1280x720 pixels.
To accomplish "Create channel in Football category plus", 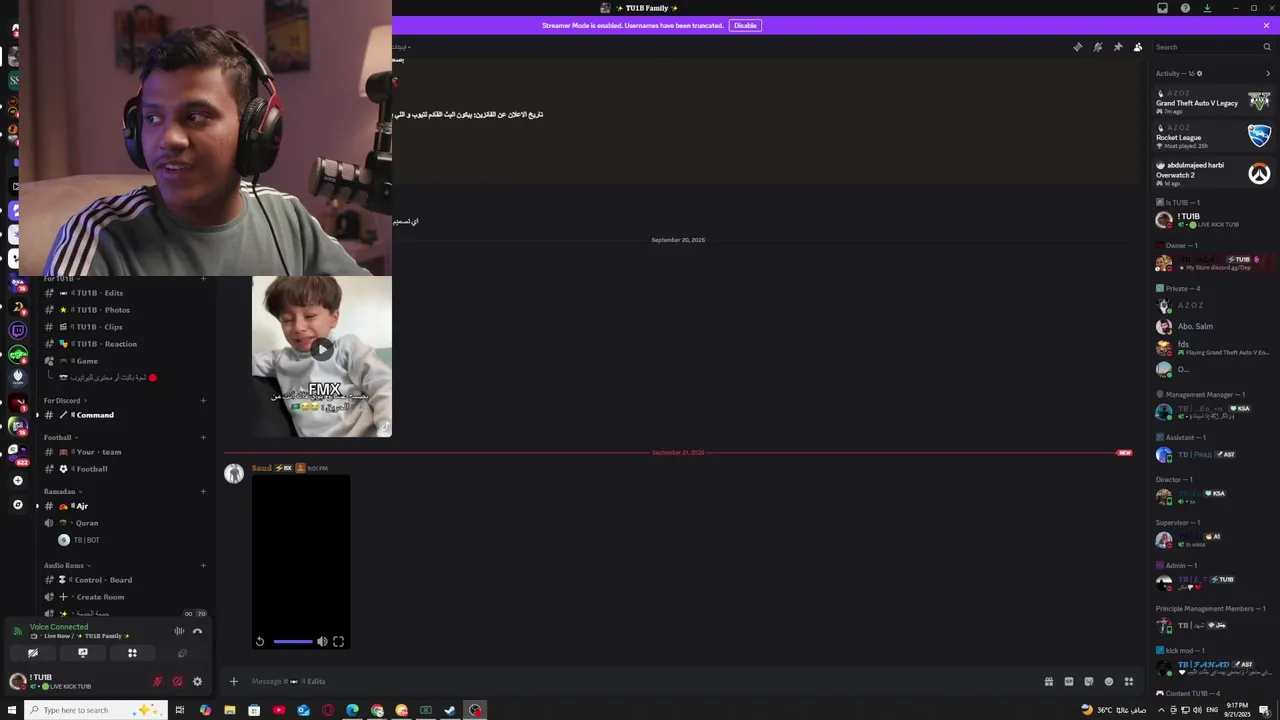I will point(203,437).
